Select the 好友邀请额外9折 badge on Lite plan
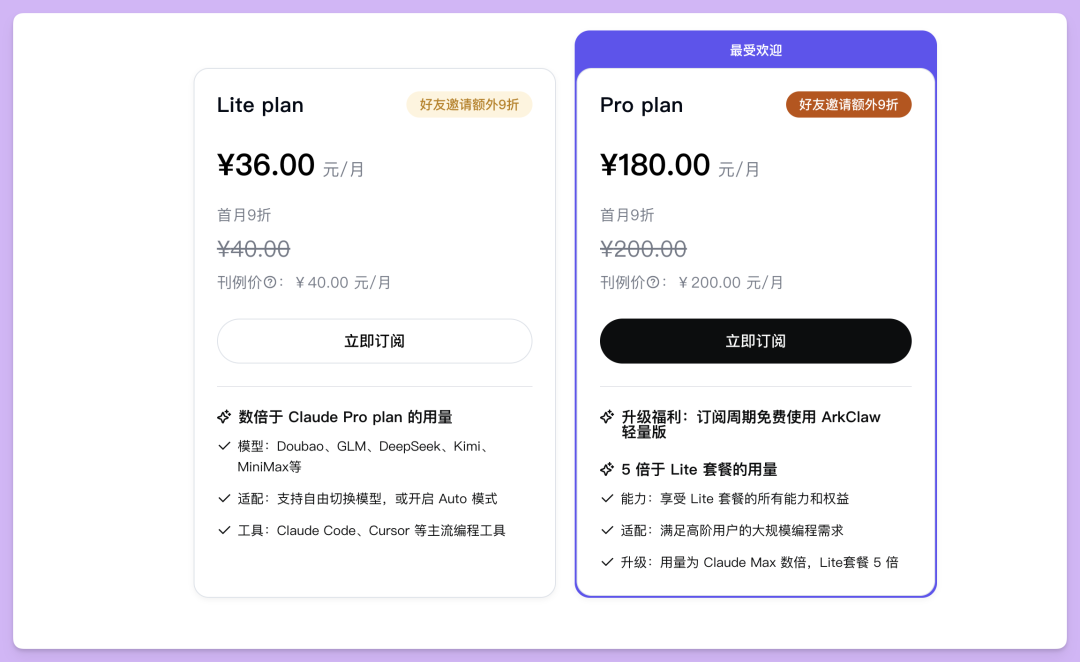This screenshot has height=662, width=1080. (469, 103)
